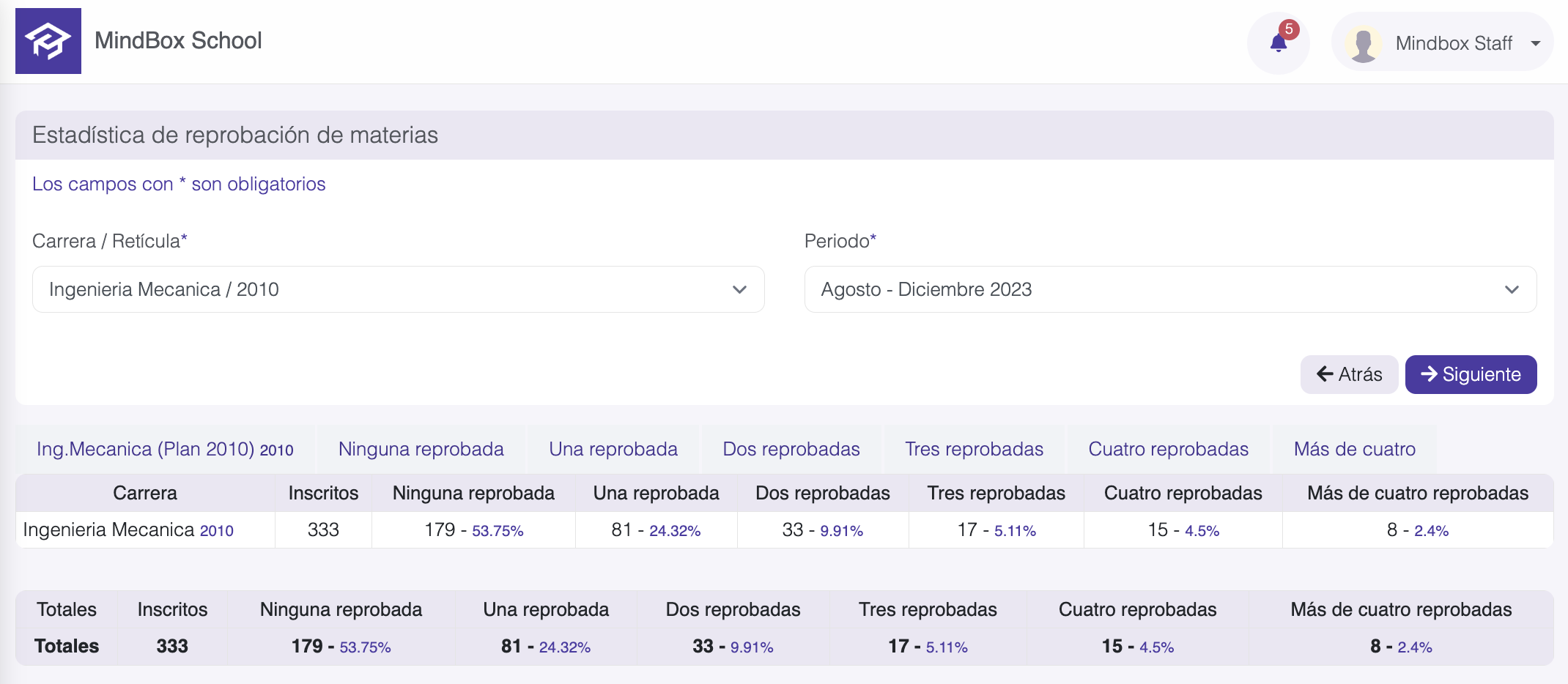Viewport: 1568px width, 684px height.
Task: Switch to Dos reprobadas tab
Action: click(x=791, y=449)
